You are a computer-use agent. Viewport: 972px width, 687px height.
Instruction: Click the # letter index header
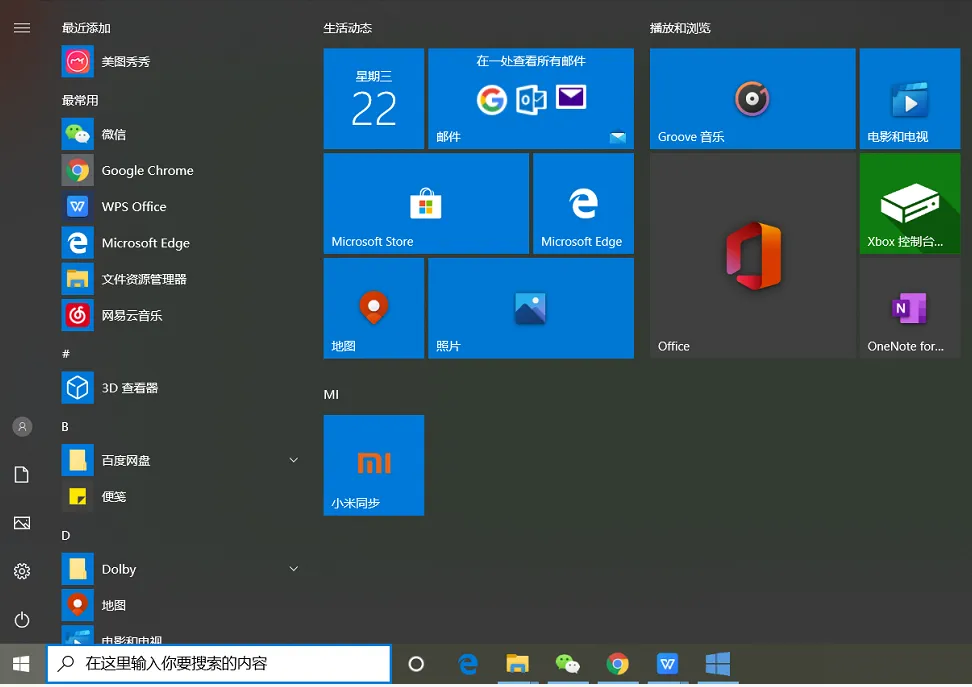[66, 354]
